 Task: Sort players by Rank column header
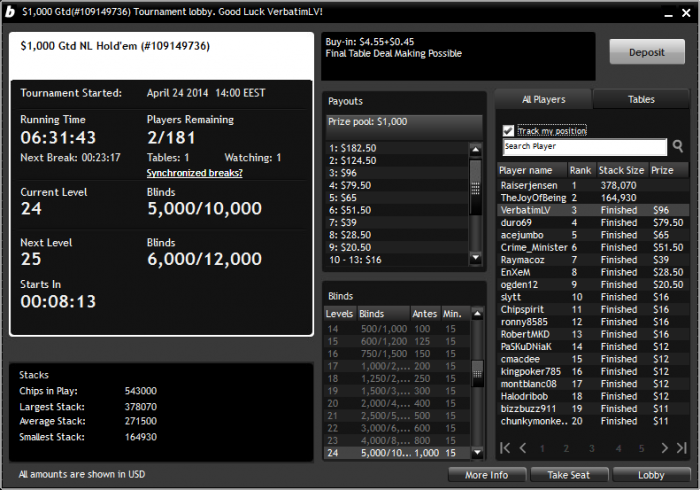tap(580, 170)
